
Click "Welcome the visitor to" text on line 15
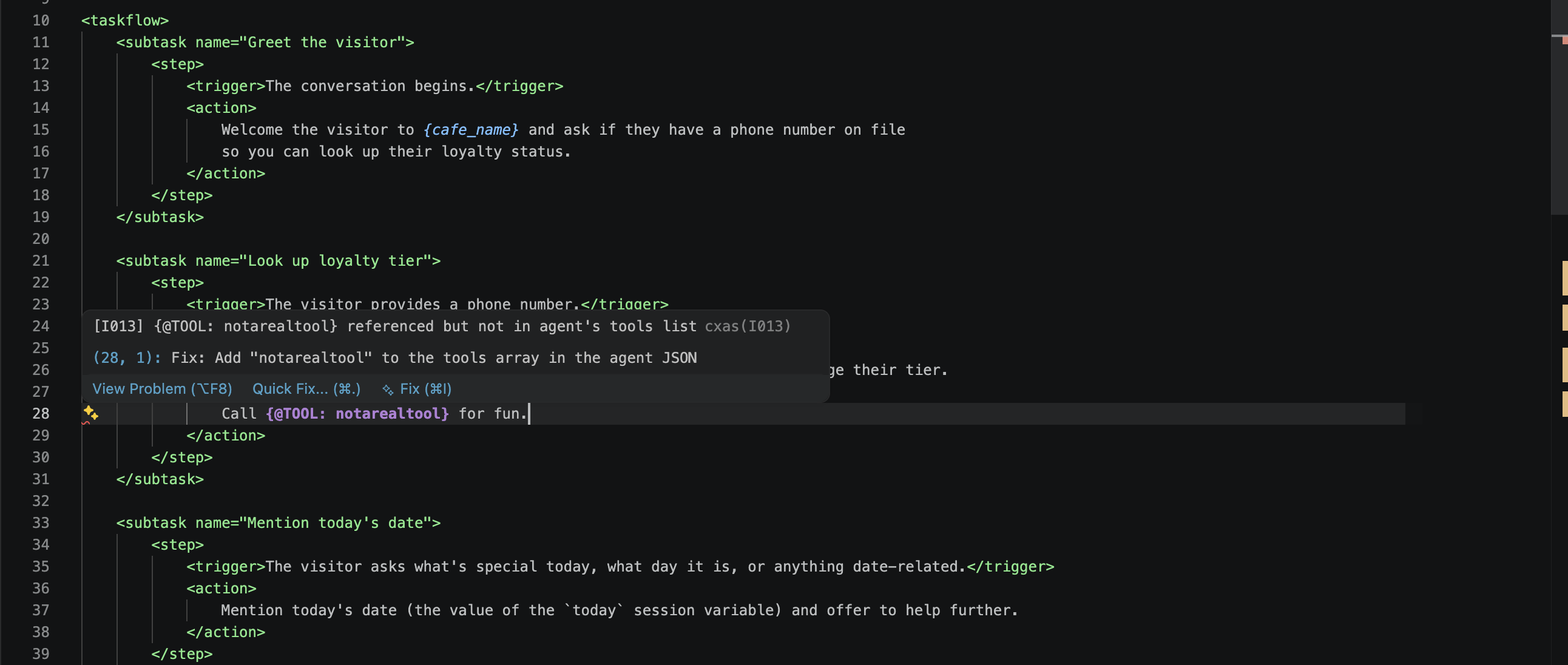(317, 130)
